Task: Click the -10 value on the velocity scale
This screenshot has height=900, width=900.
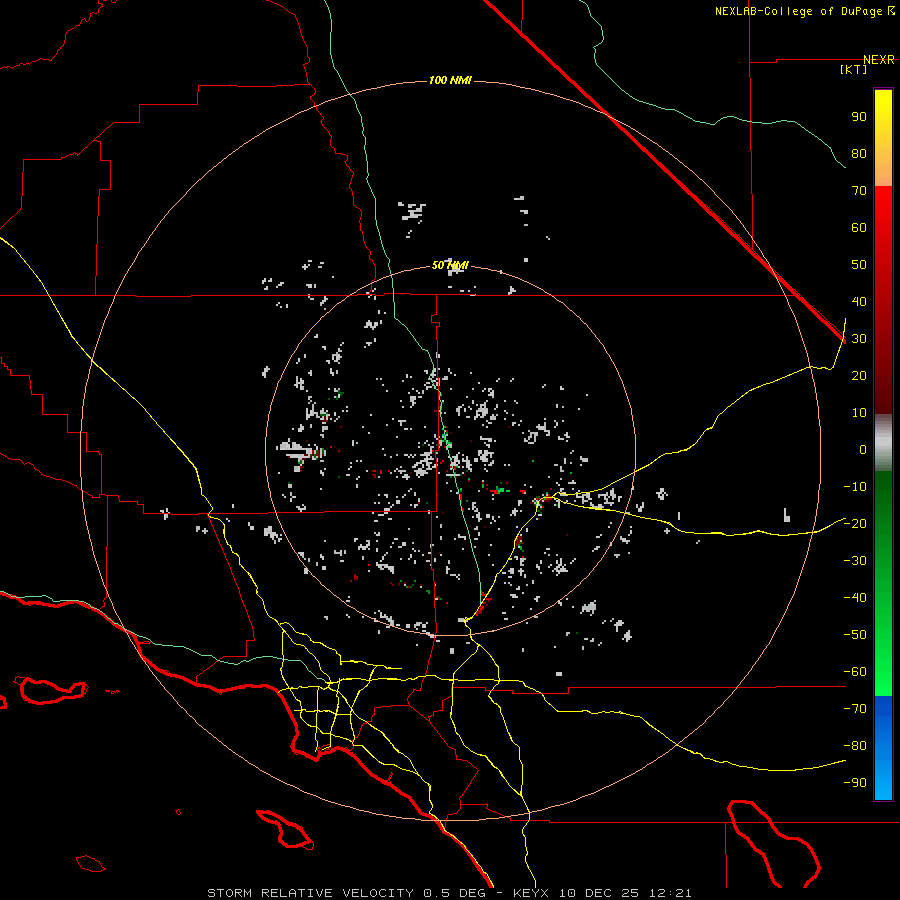Action: coord(855,487)
